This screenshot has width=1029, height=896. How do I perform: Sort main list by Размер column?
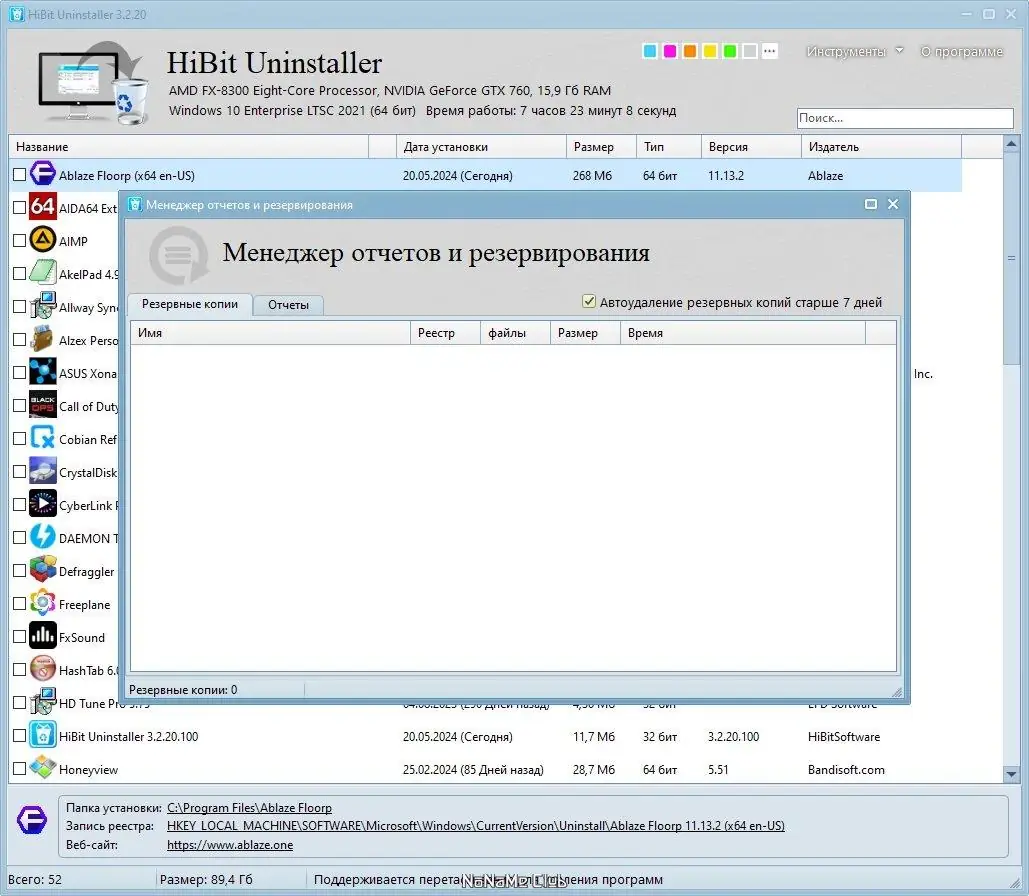pyautogui.click(x=600, y=146)
